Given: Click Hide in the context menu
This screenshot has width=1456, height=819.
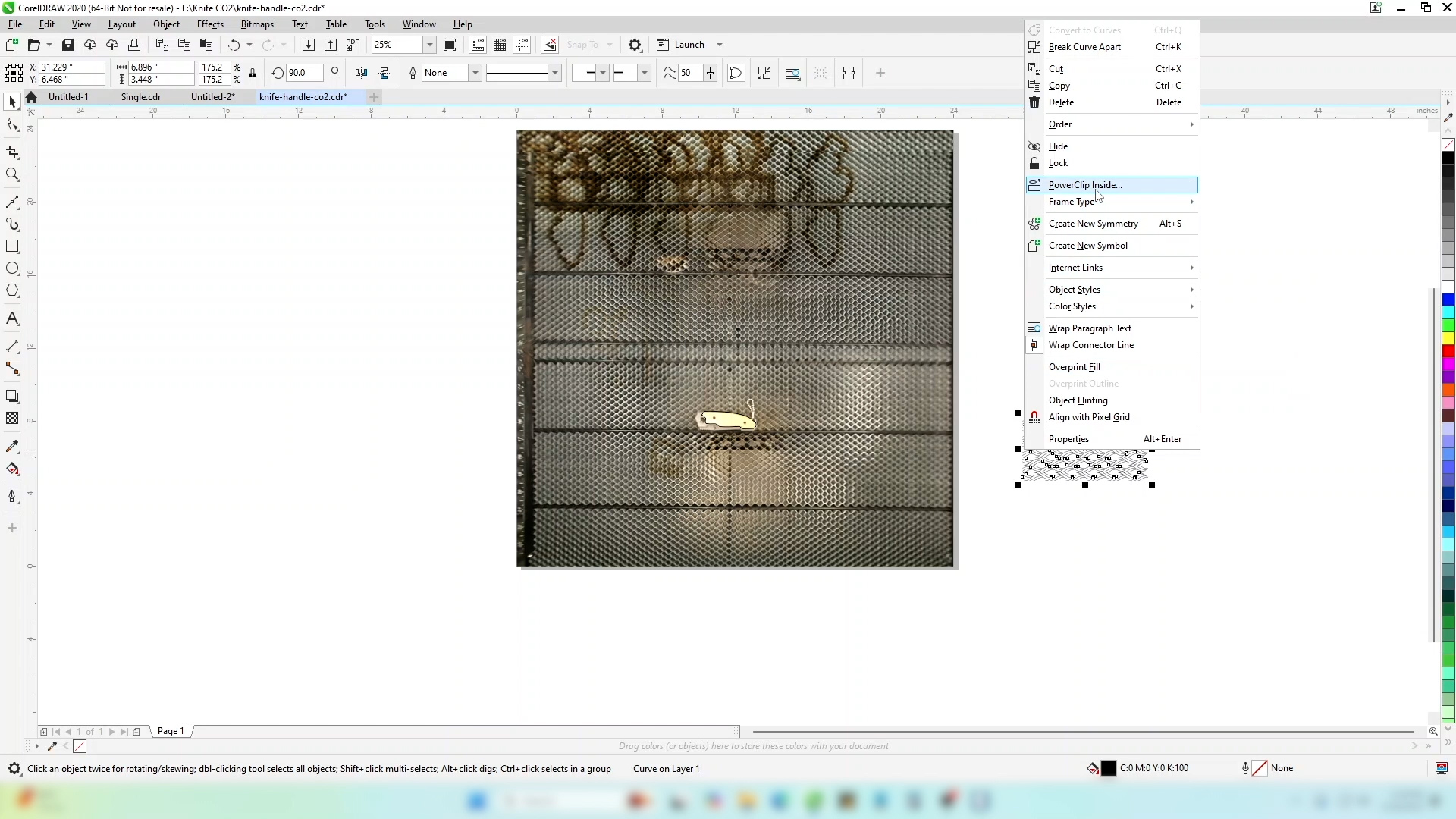Looking at the screenshot, I should [x=1058, y=146].
